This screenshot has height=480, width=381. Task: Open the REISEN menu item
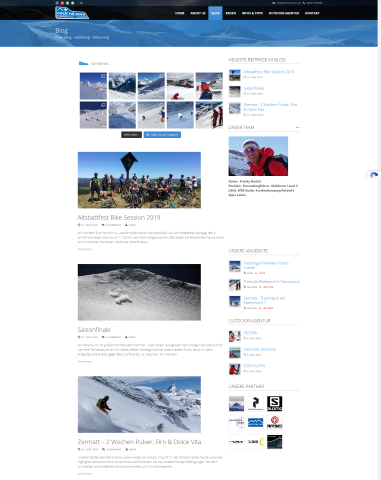click(231, 13)
